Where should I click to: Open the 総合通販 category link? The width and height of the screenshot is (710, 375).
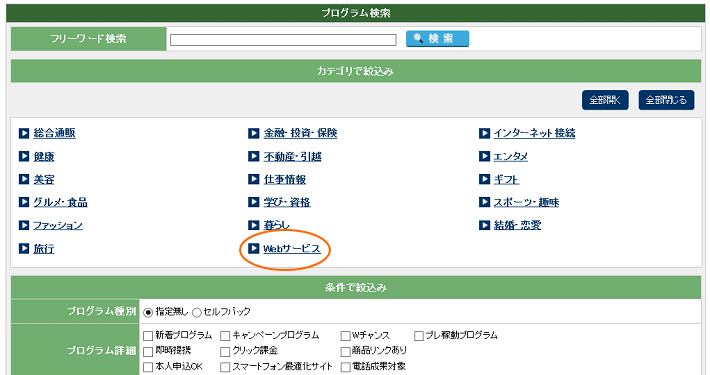54,133
